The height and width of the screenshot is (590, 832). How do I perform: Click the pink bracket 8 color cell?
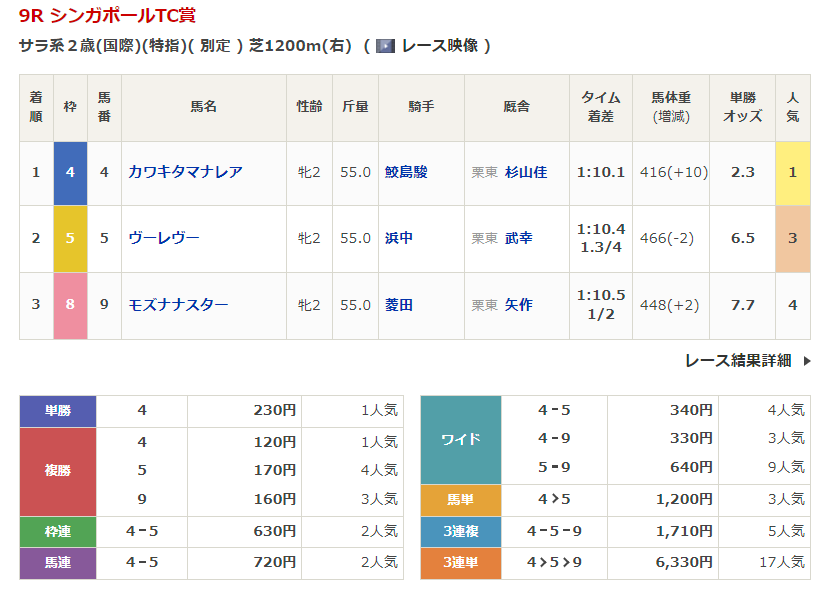pyautogui.click(x=70, y=305)
